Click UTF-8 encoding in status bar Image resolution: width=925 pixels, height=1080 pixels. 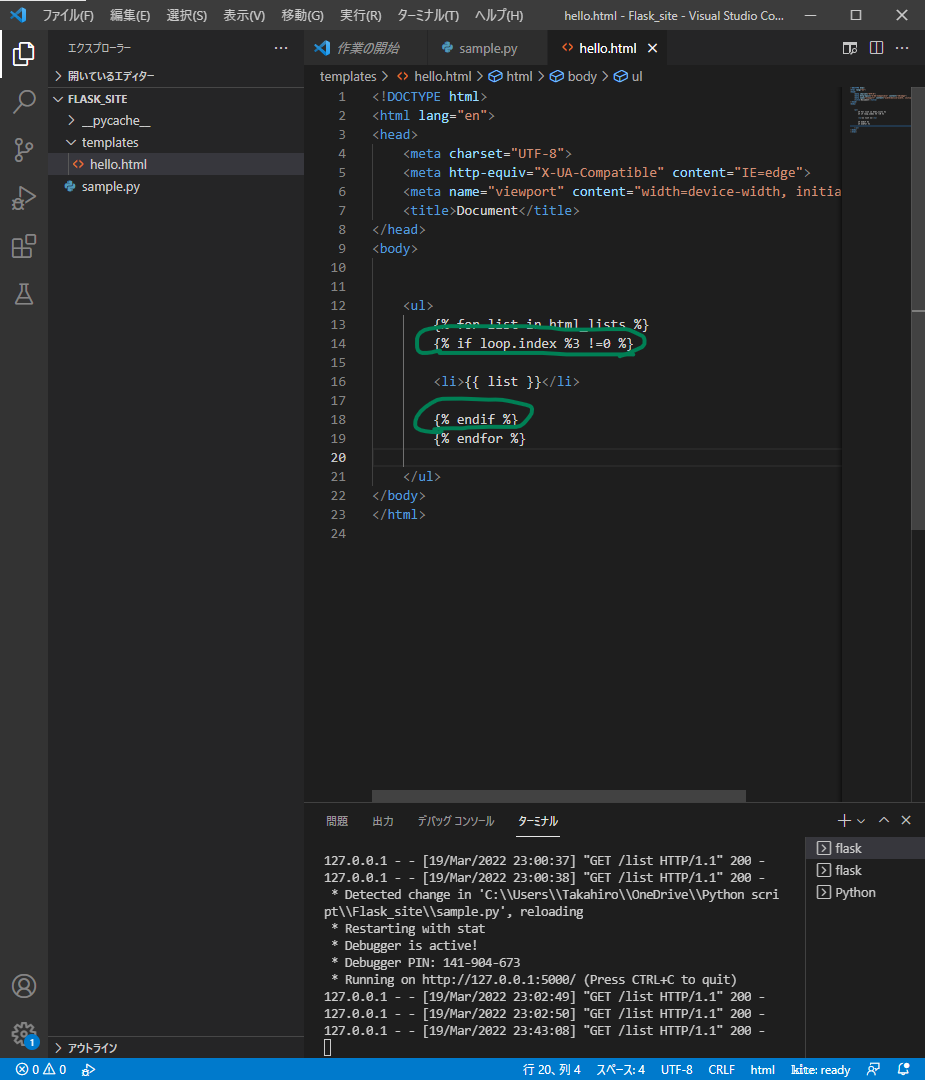point(676,1069)
